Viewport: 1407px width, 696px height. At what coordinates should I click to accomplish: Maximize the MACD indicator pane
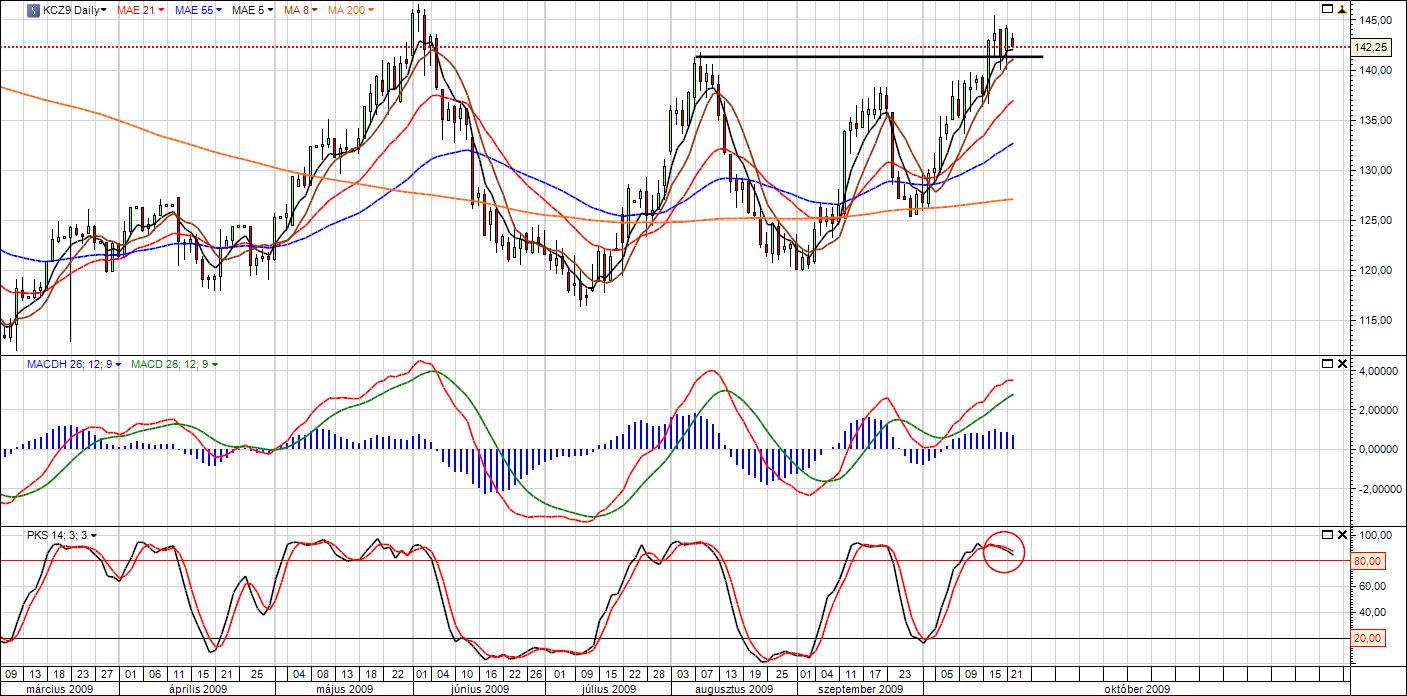tap(1327, 363)
